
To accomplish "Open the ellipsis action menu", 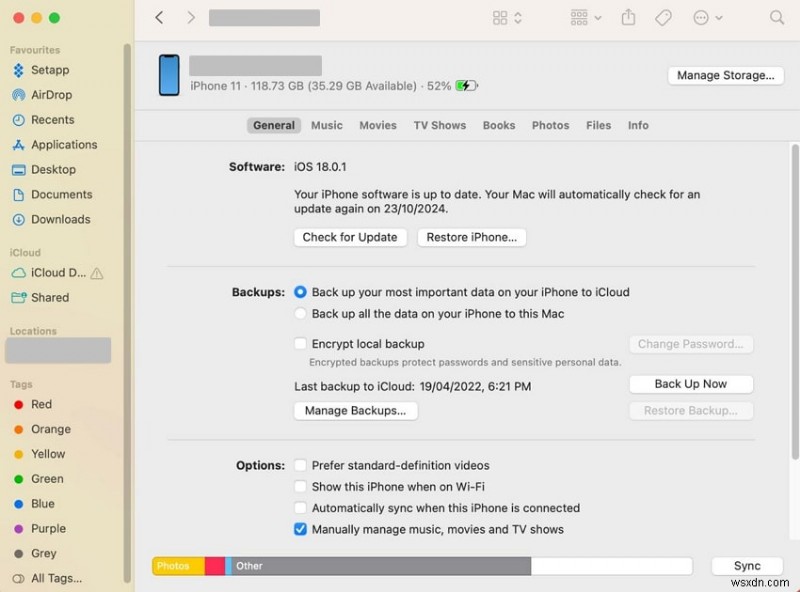I will click(x=708, y=18).
